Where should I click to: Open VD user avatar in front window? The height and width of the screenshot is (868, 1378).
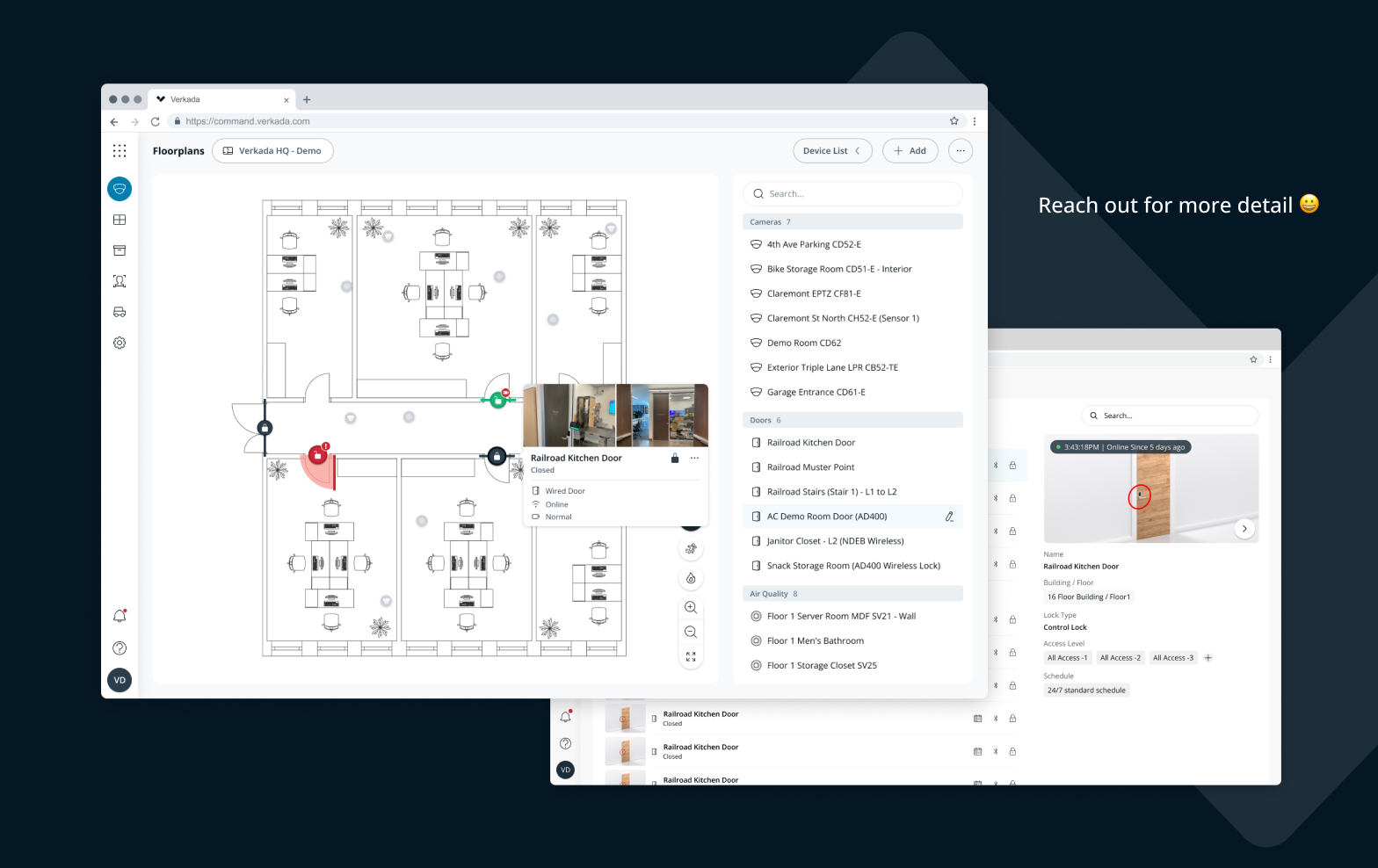click(120, 680)
